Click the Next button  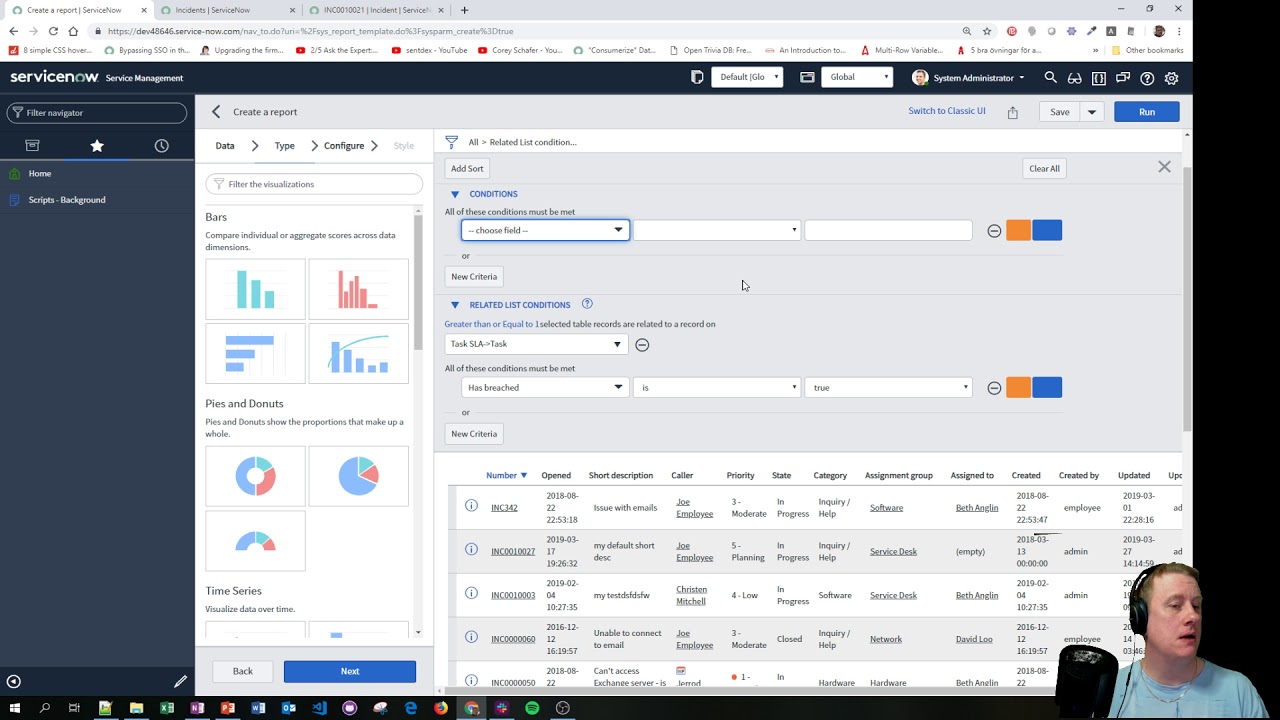(x=350, y=671)
